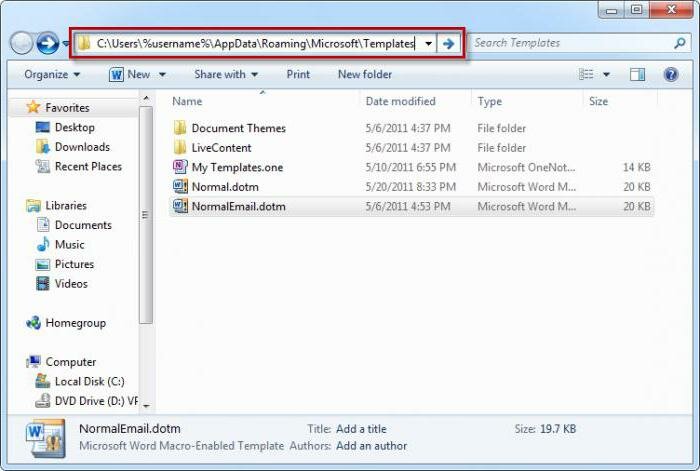Open the Videos library
This screenshot has height=471, width=700.
[x=71, y=284]
